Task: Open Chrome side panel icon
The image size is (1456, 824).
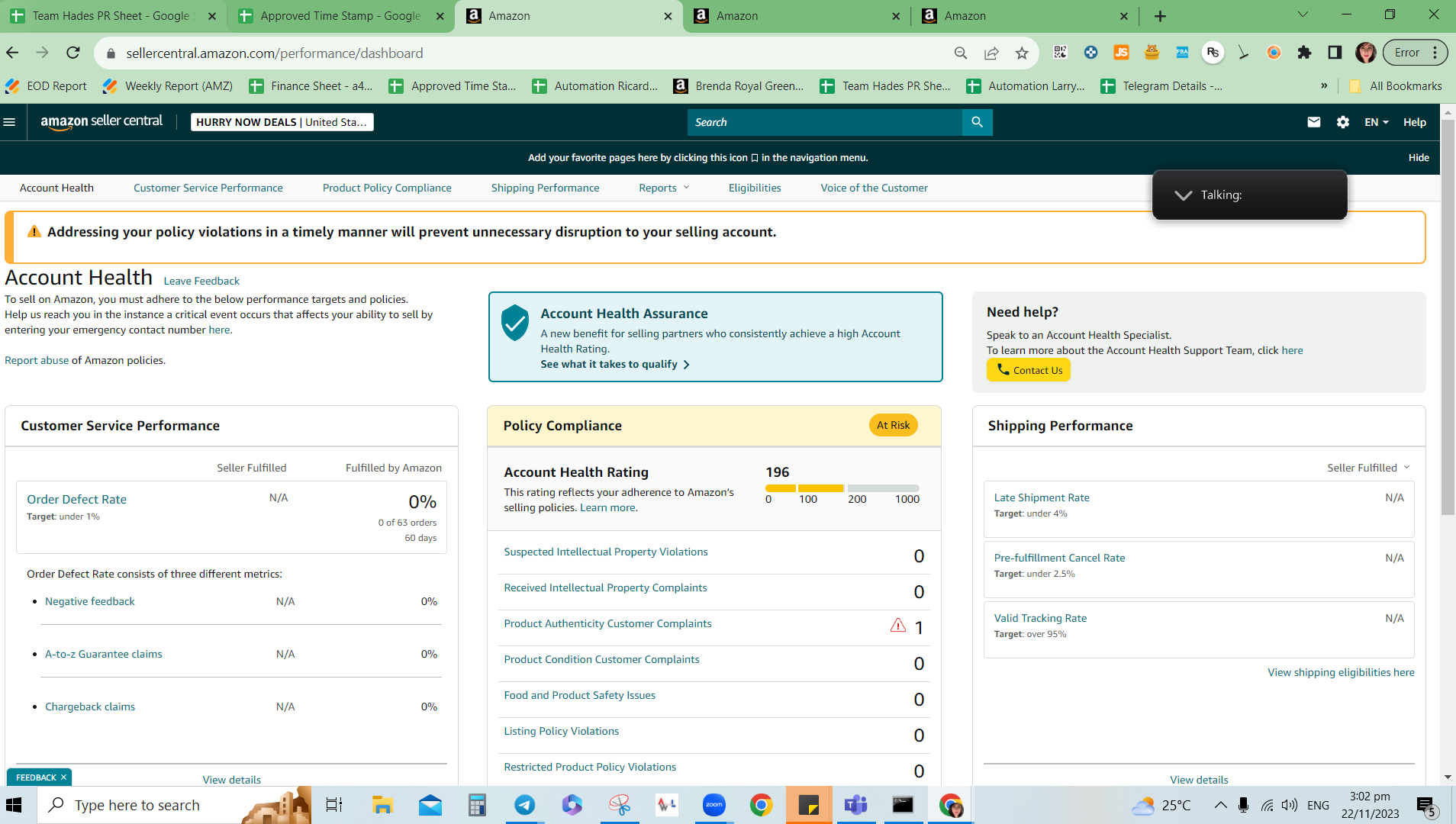Action: (1335, 53)
